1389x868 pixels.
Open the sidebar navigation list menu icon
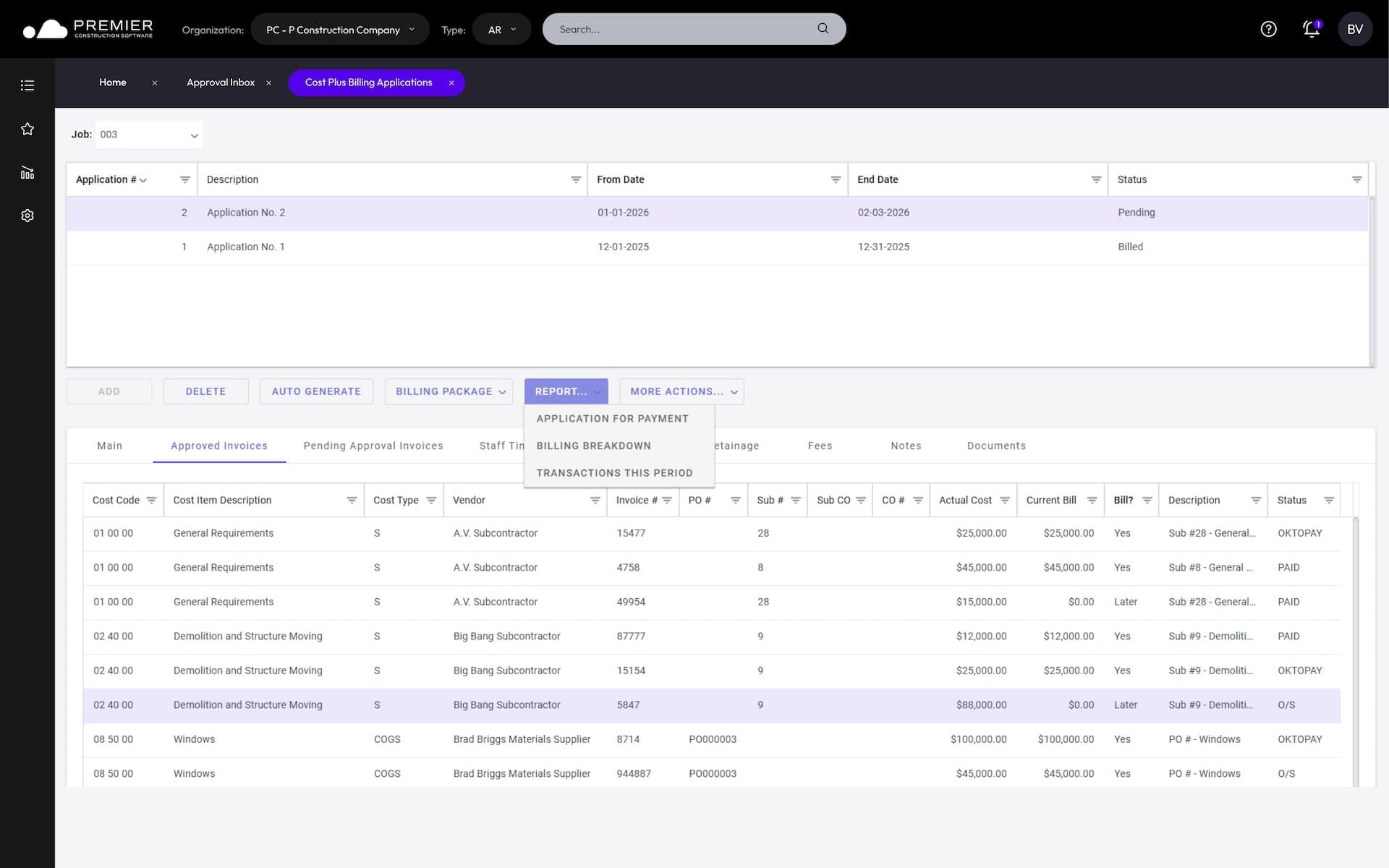[27, 85]
